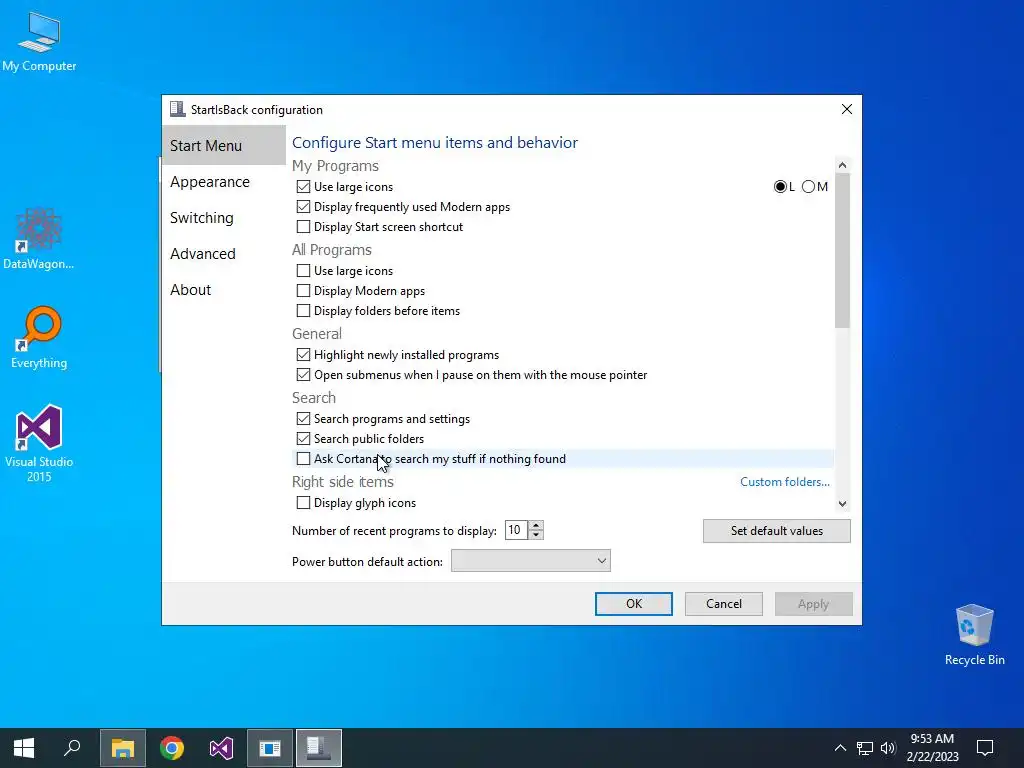Click OK to save settings
The height and width of the screenshot is (768, 1024).
[633, 603]
